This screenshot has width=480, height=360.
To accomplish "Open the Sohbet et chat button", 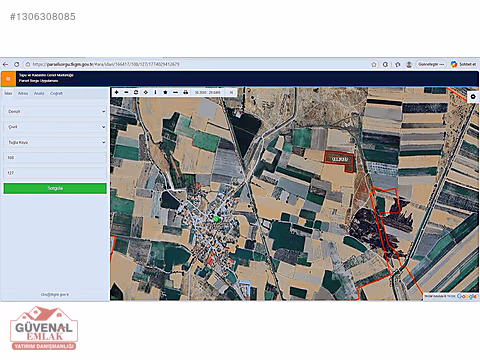I will pos(464,64).
